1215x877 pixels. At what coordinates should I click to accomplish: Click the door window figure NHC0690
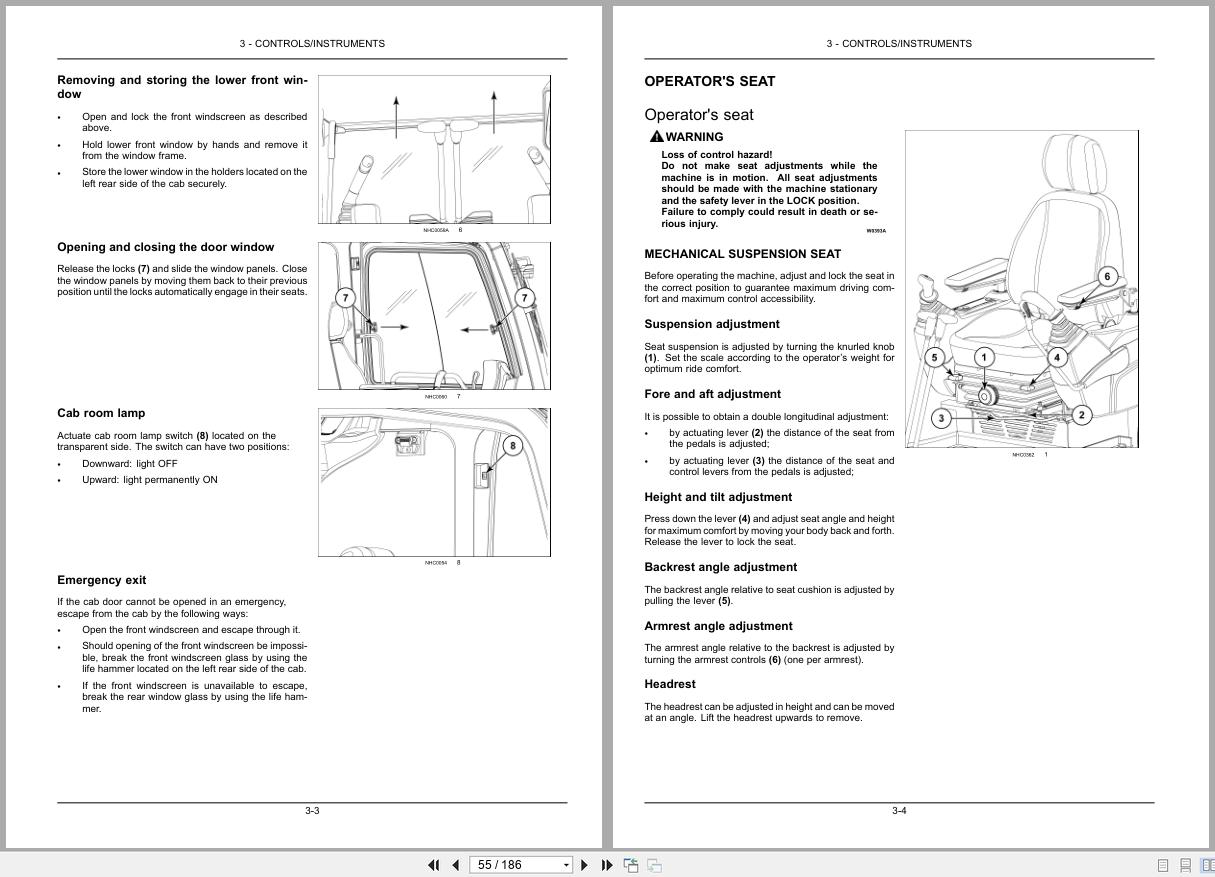(x=434, y=315)
